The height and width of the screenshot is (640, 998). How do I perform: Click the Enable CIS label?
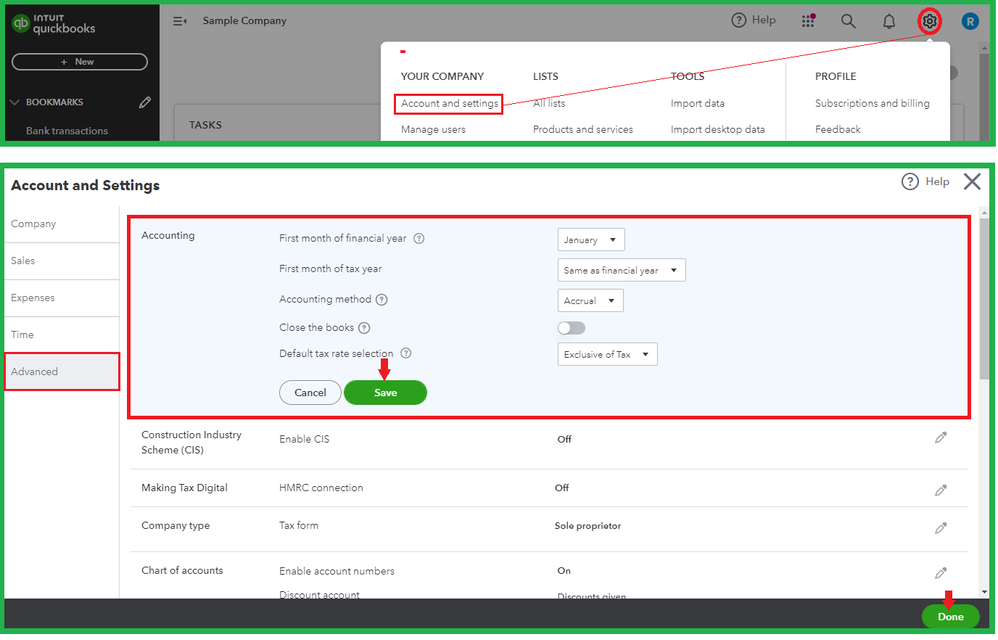[x=304, y=439]
